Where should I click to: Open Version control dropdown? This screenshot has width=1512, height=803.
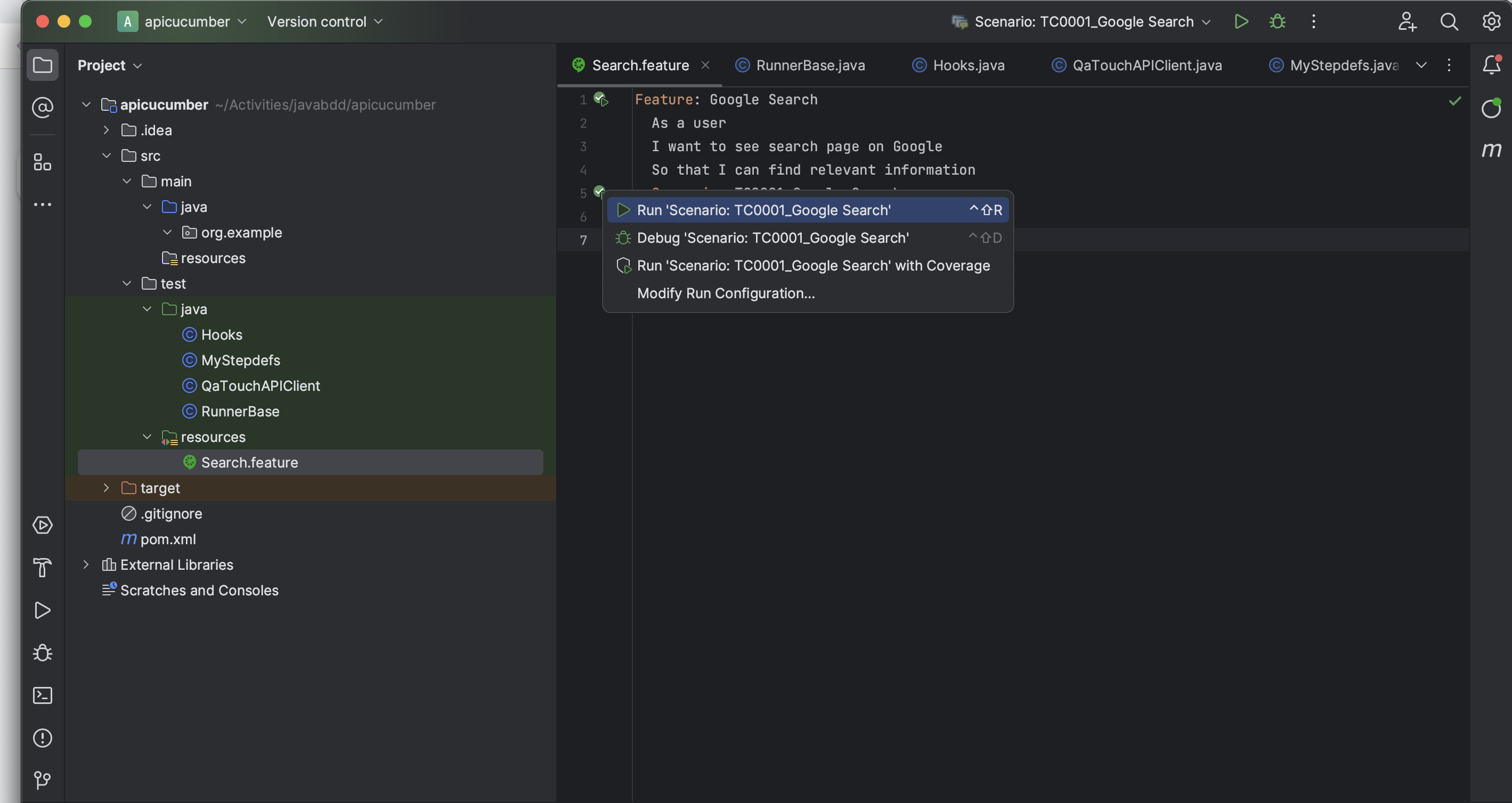(325, 22)
